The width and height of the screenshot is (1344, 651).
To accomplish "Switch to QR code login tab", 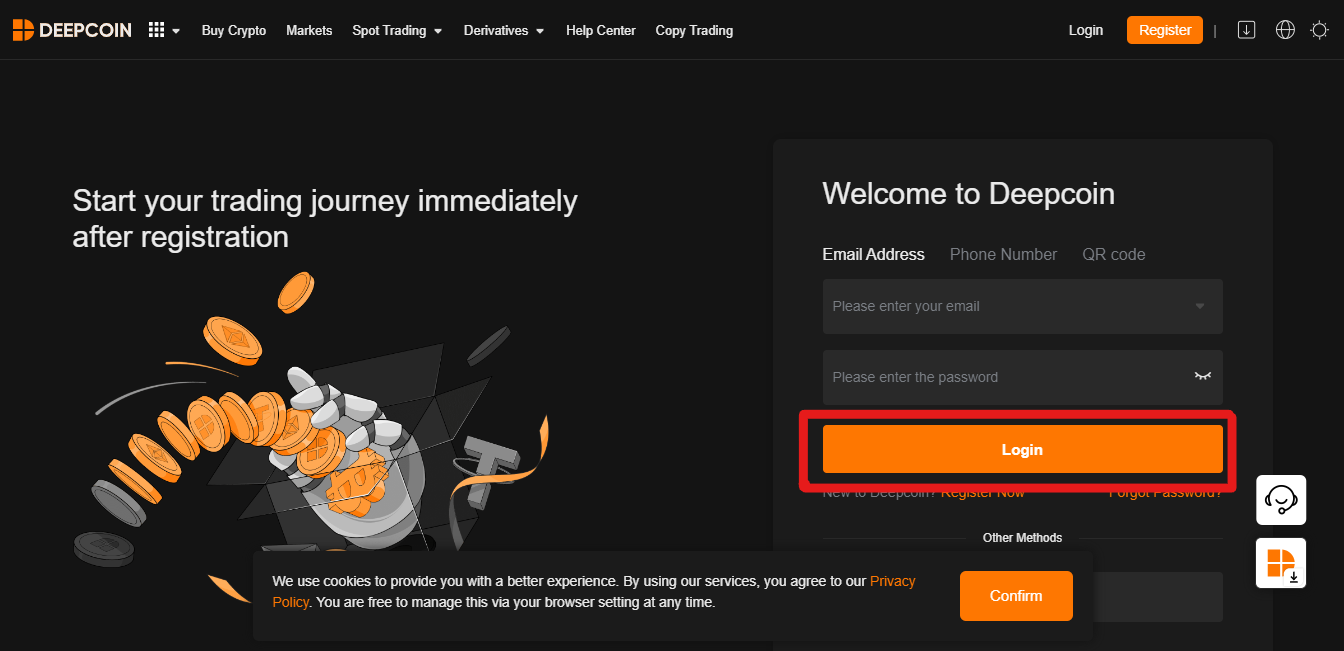I will pyautogui.click(x=1114, y=254).
